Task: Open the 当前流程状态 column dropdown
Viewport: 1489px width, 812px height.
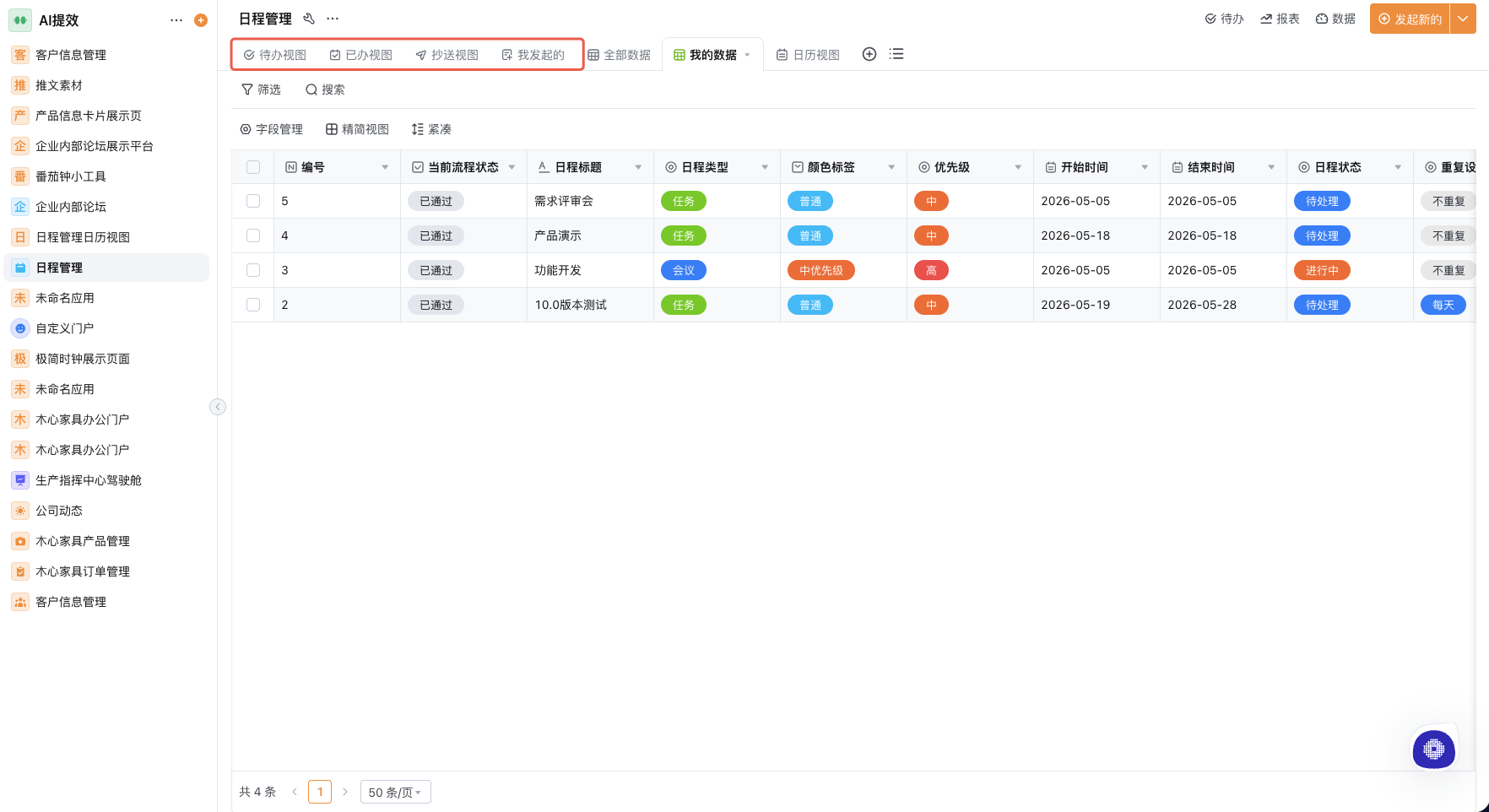Action: coord(512,167)
